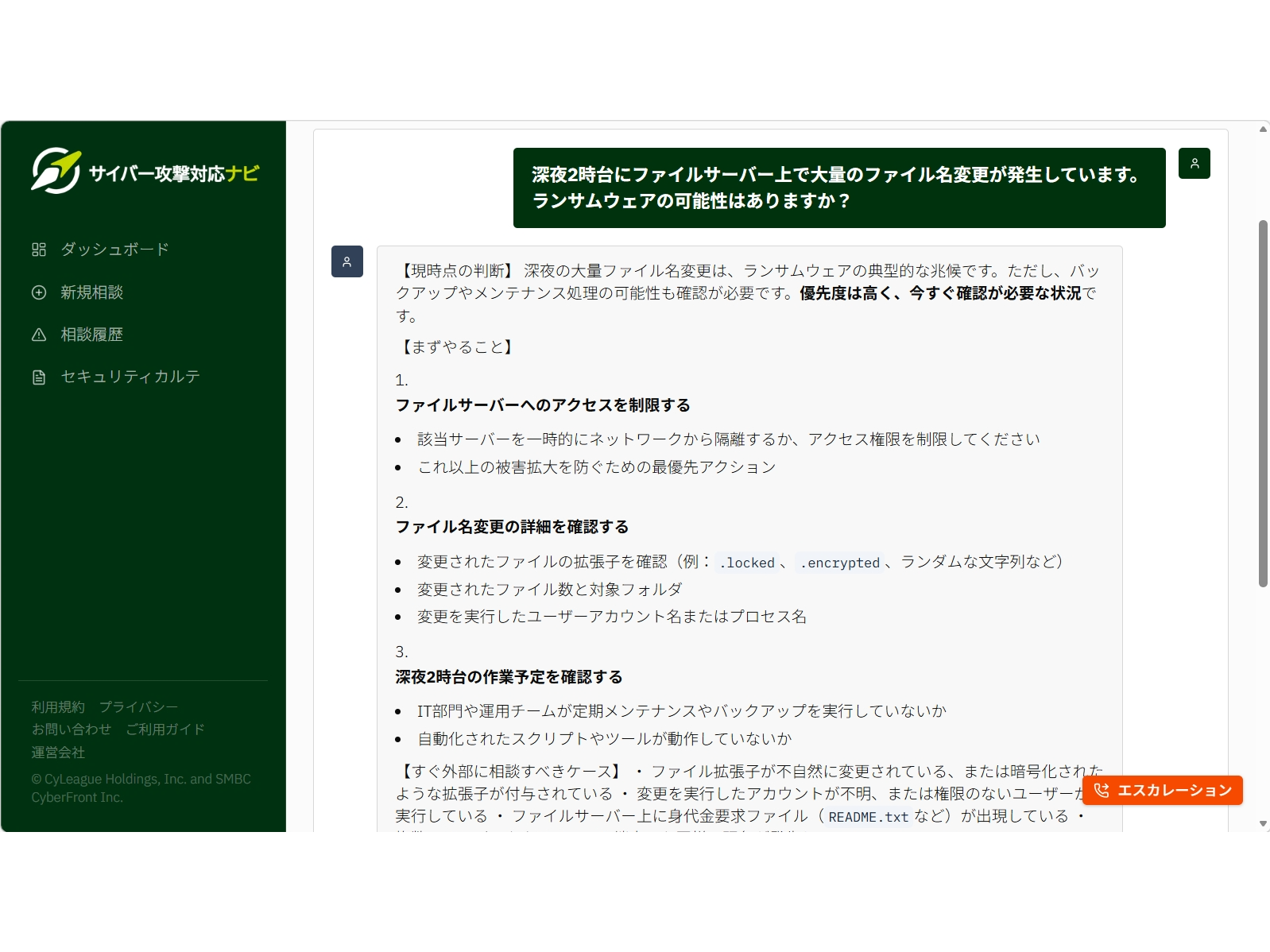Click the 【すぐ外部に相談すべきケース】 text

[512, 772]
